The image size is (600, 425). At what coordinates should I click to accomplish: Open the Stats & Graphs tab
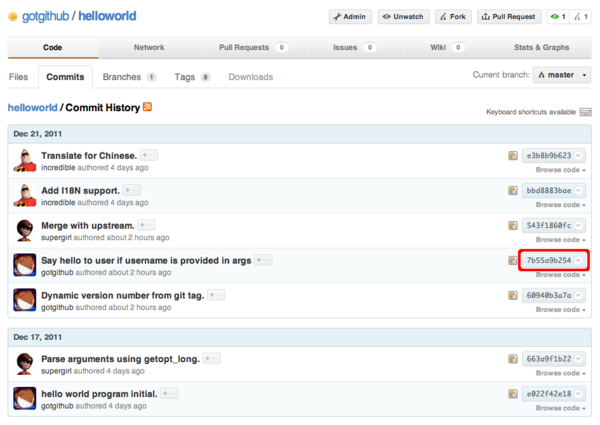point(541,47)
